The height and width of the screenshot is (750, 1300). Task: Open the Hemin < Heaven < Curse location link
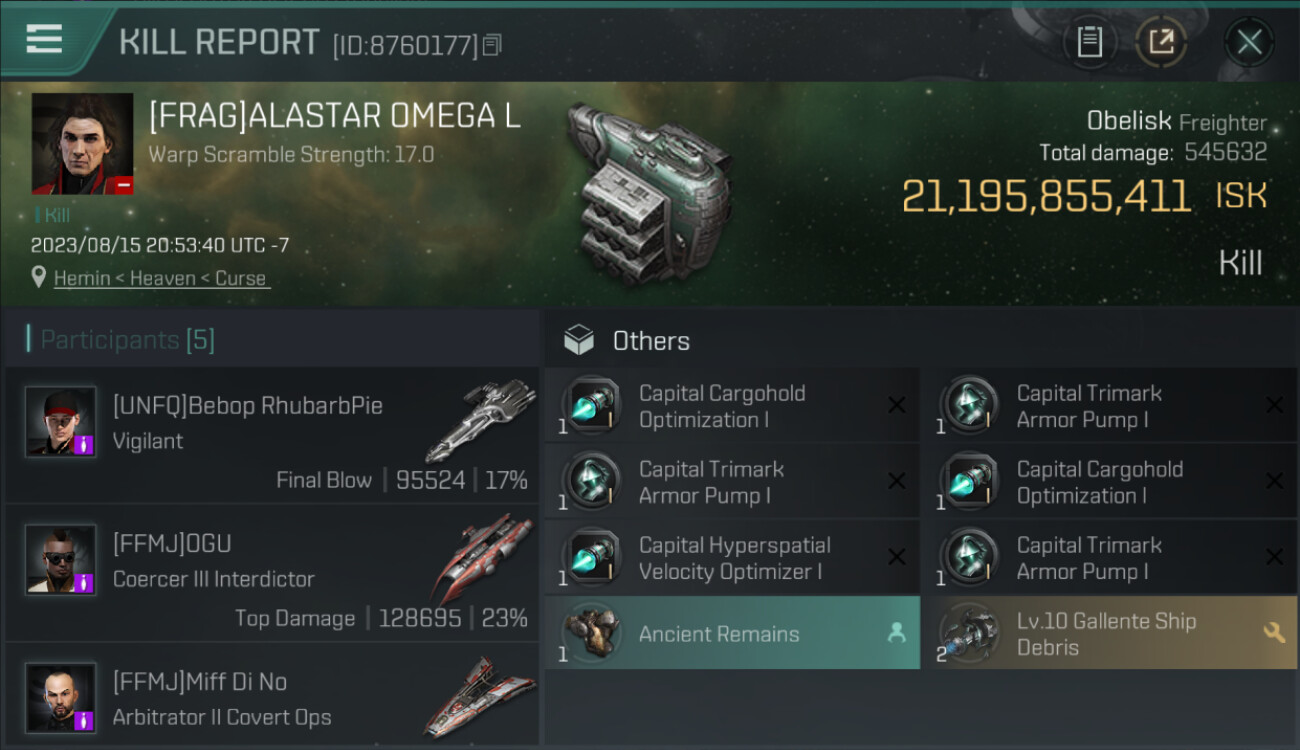click(161, 278)
